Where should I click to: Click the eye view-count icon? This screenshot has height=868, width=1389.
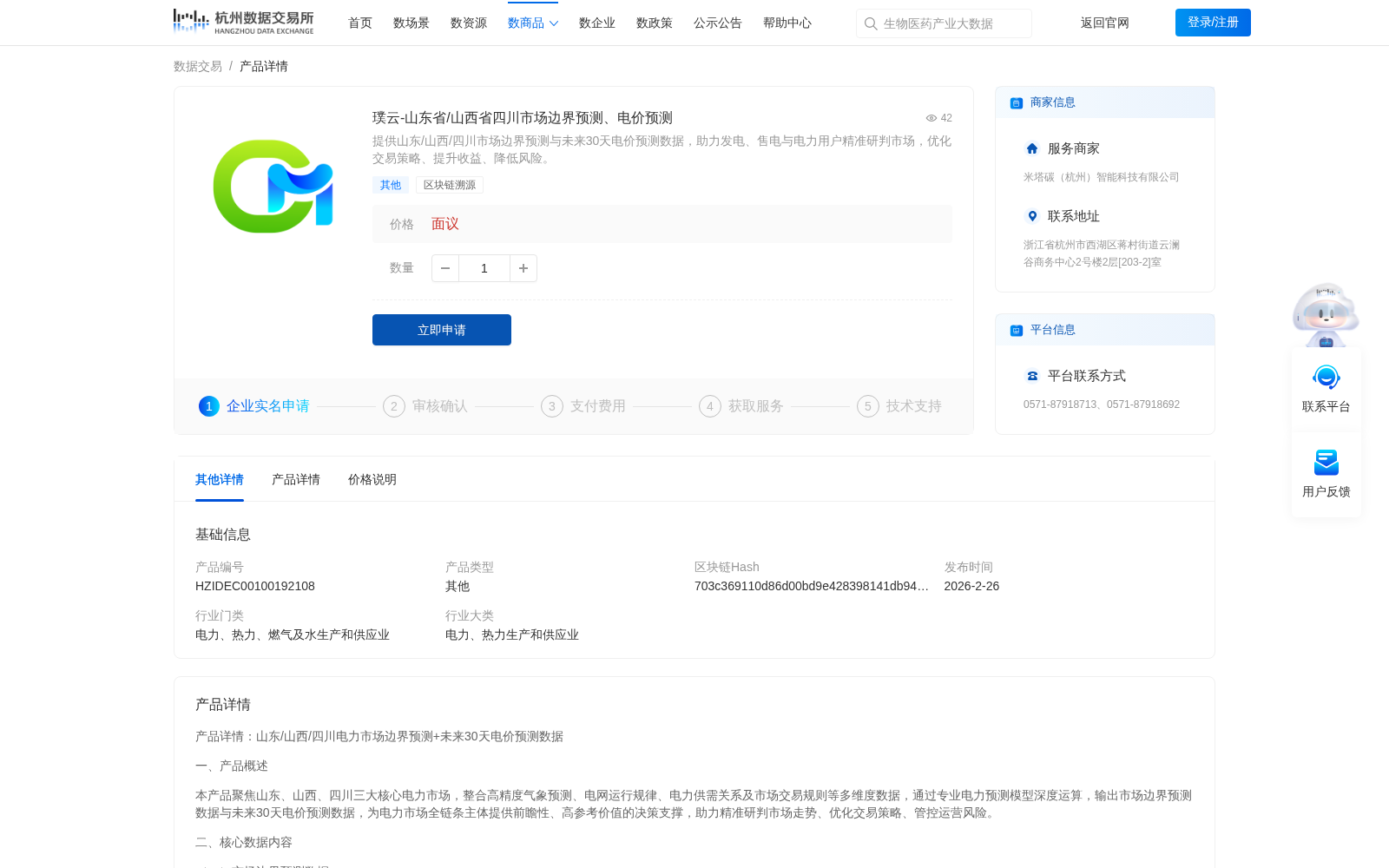coord(931,118)
